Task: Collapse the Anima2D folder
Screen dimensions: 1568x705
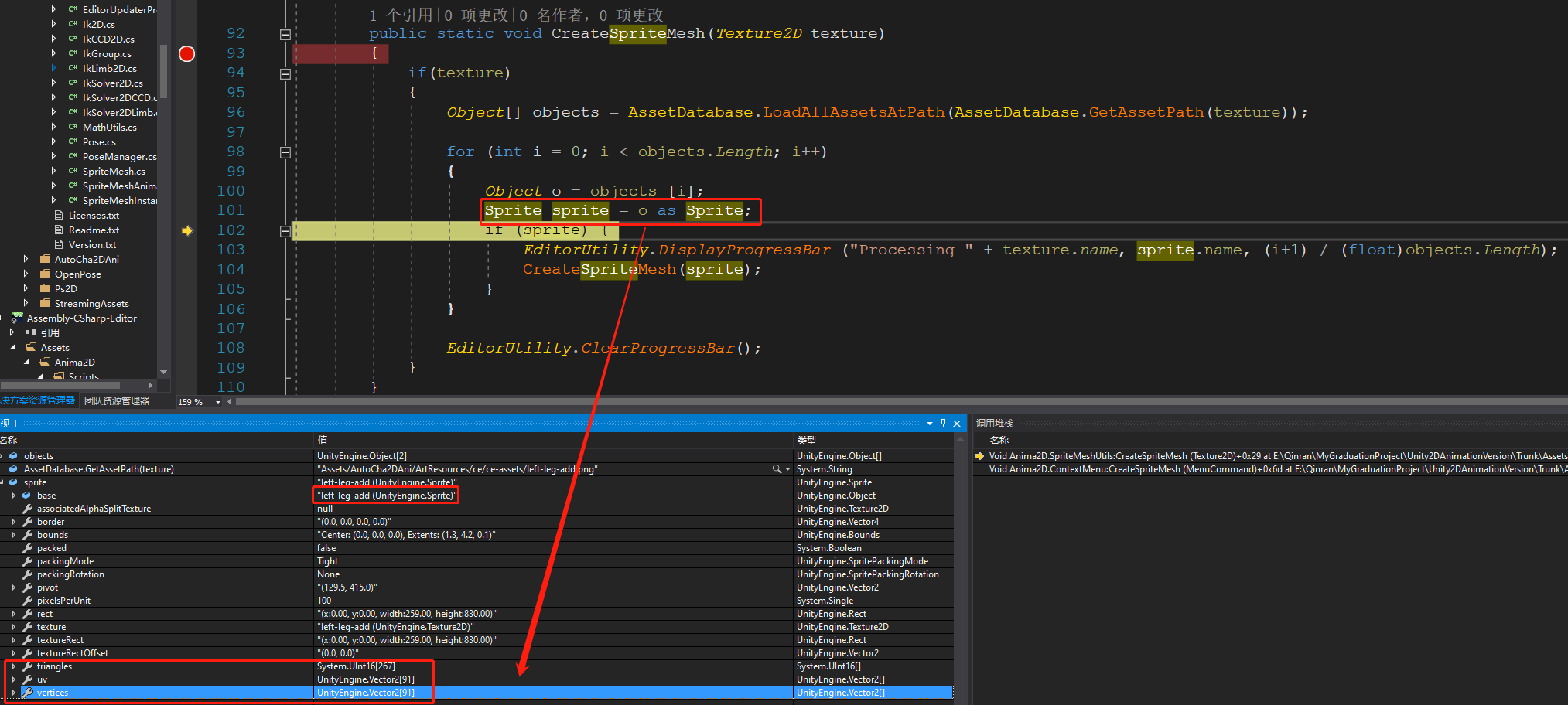Action: tap(26, 362)
